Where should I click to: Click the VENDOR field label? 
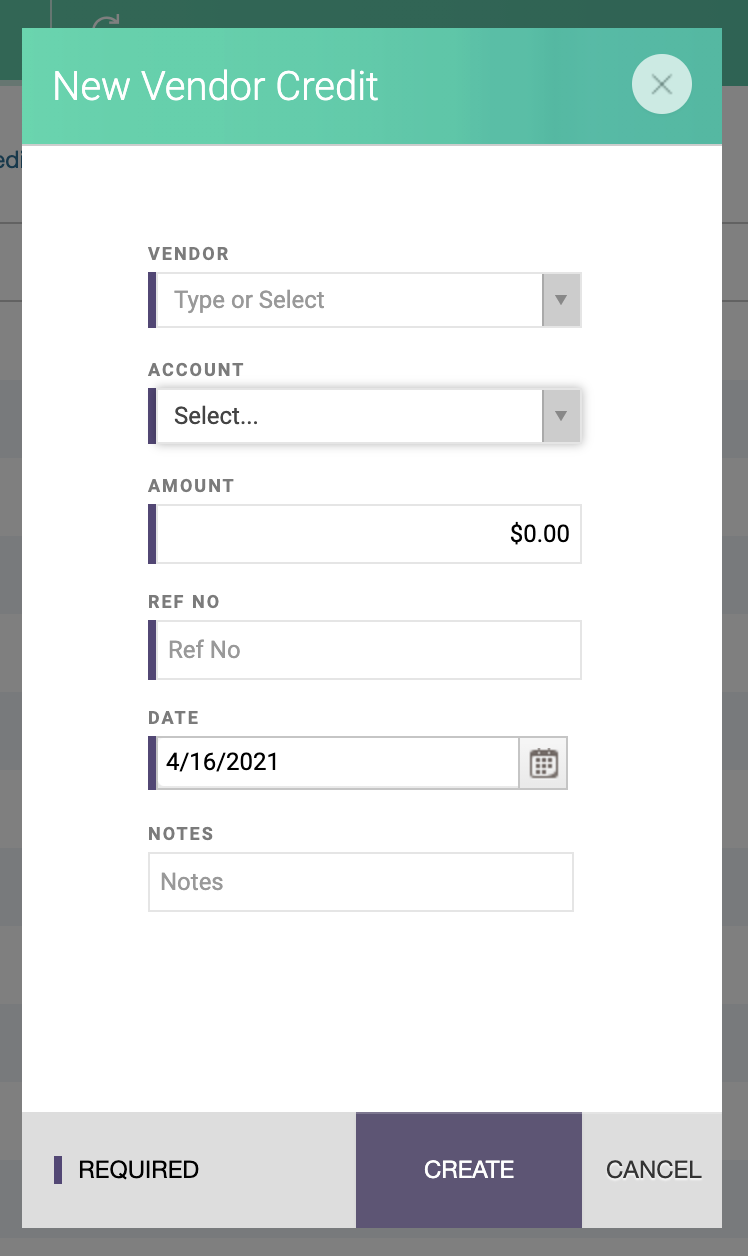pos(189,254)
